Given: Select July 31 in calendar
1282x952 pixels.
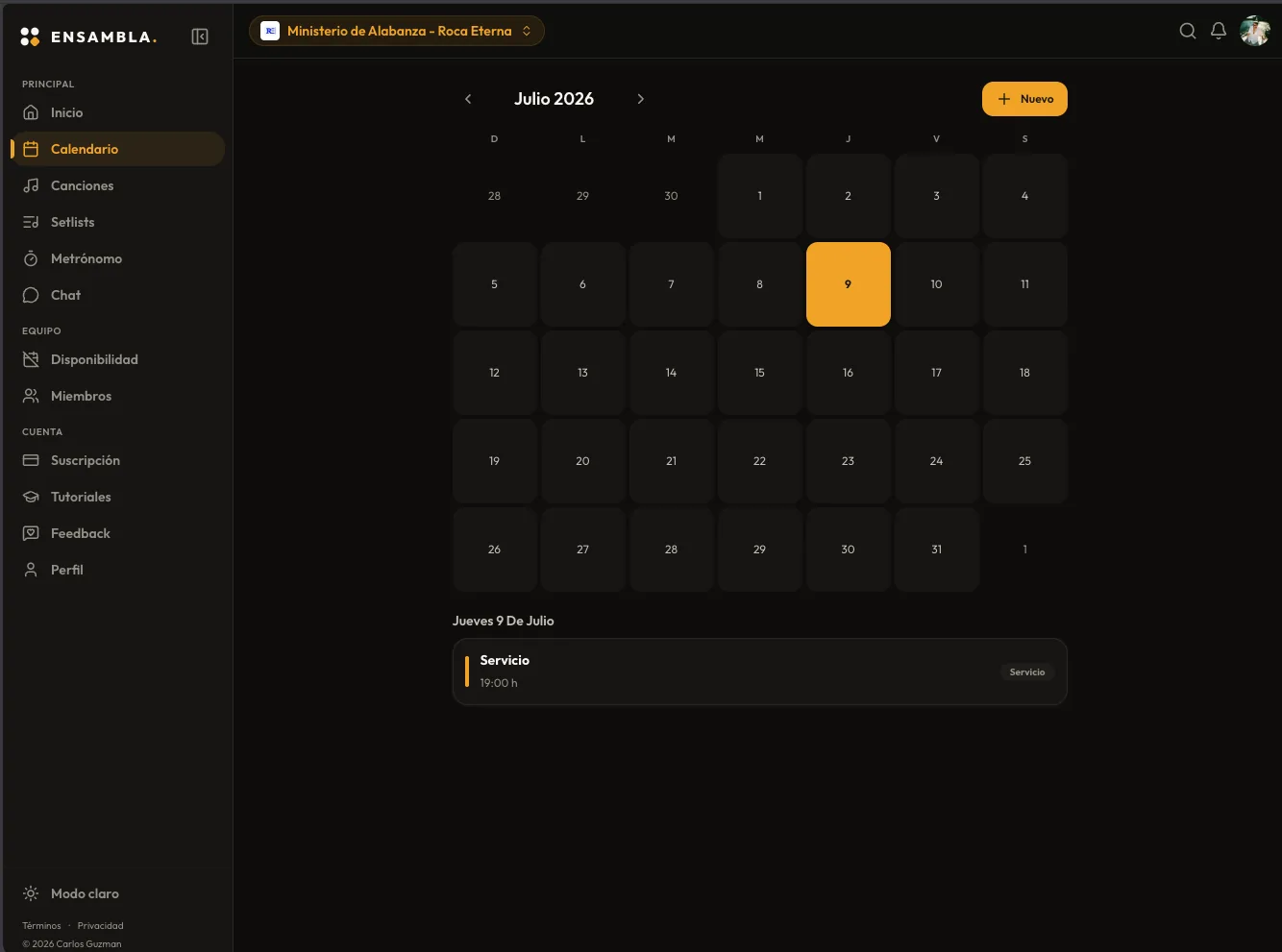Looking at the screenshot, I should [x=937, y=549].
